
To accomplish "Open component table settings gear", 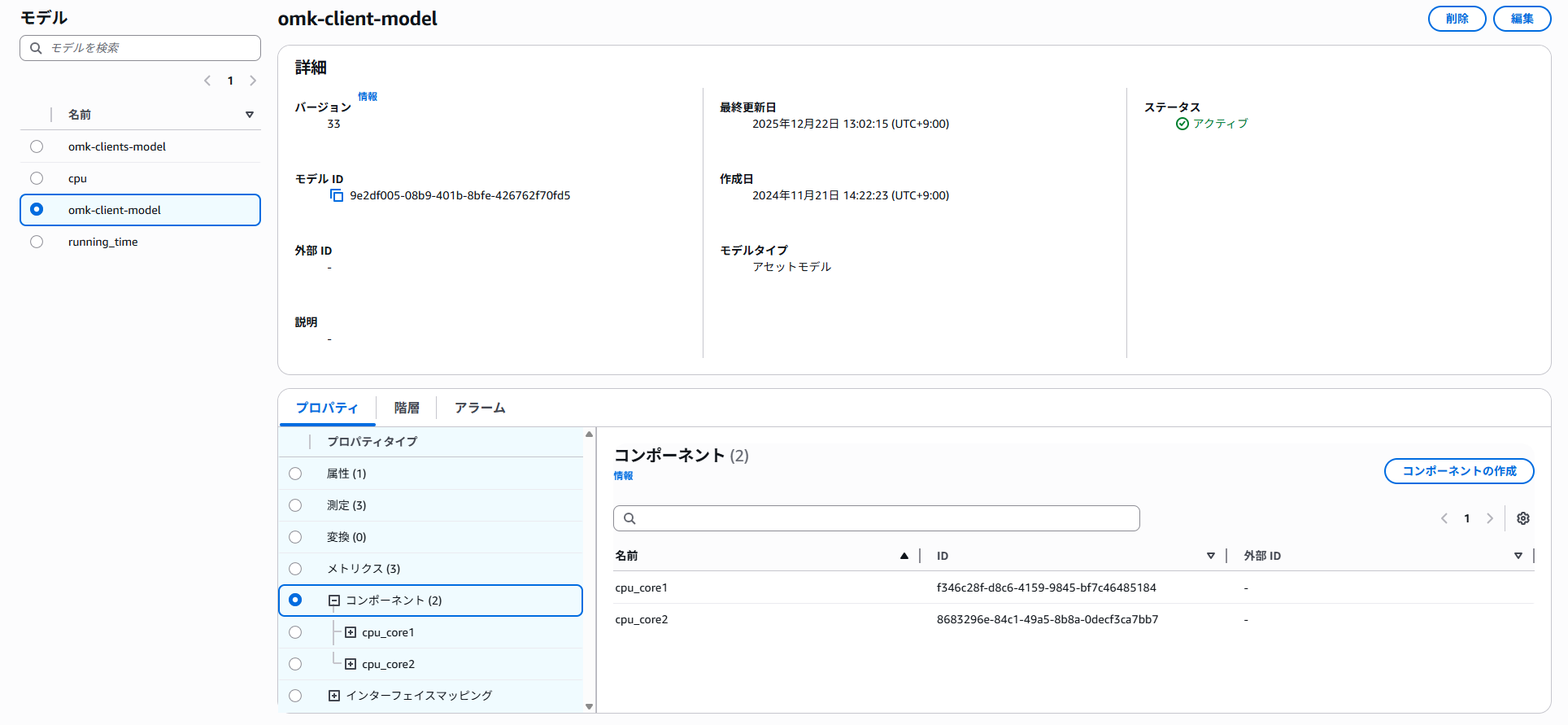I will point(1523,518).
